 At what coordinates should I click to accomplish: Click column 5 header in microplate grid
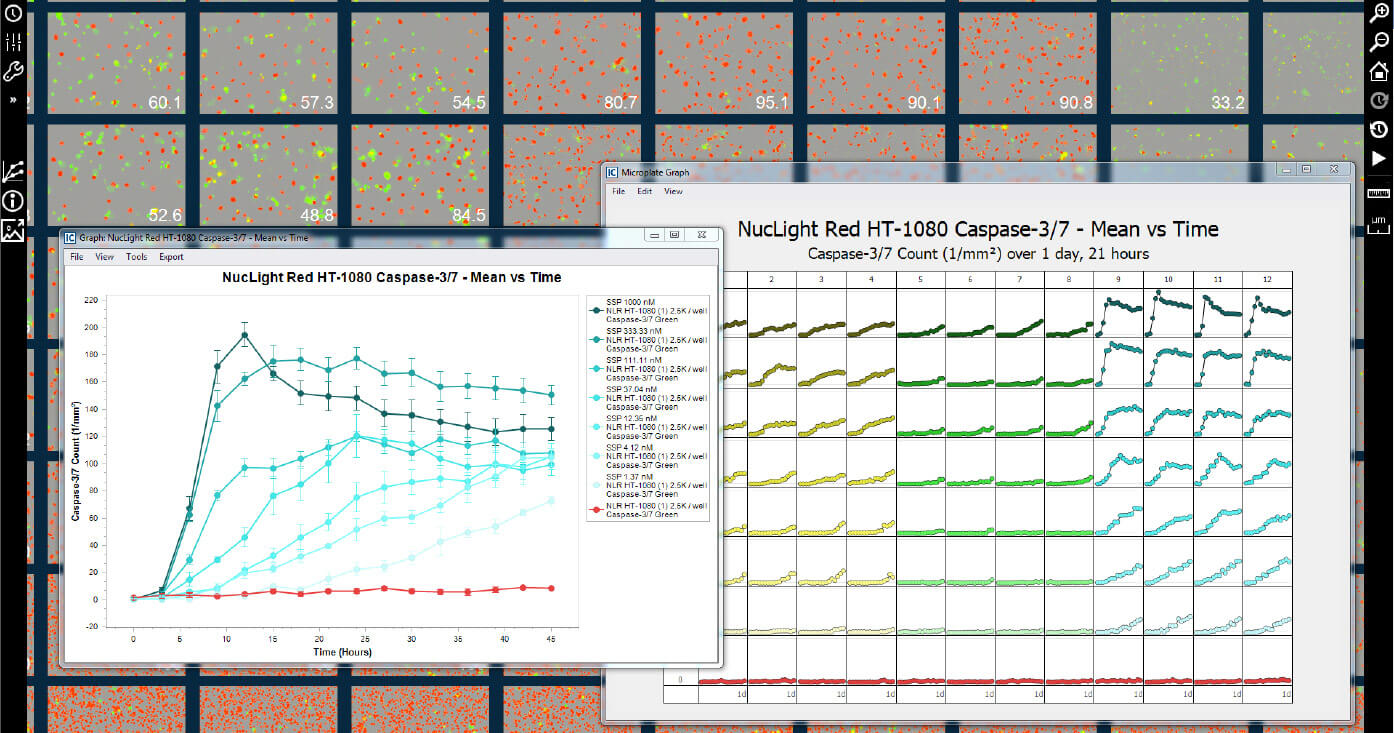pos(920,279)
